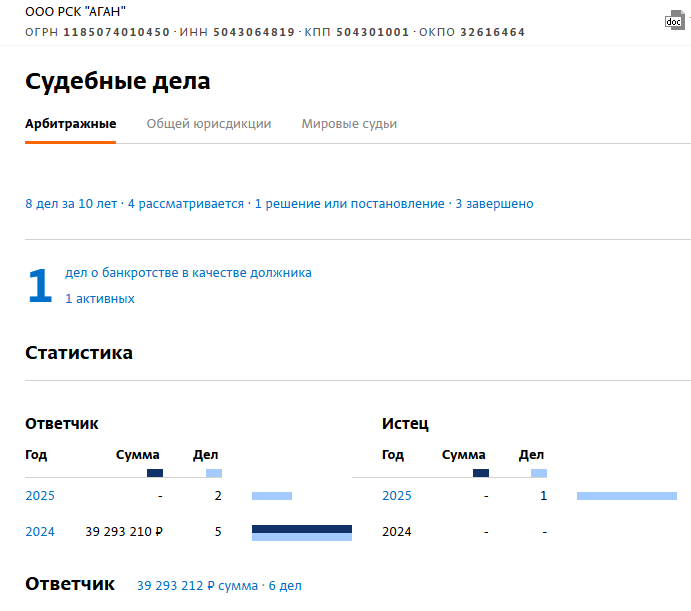Open the '4 рассматривается' cases link
Image resolution: width=691 pixels, height=611 pixels.
[x=186, y=204]
